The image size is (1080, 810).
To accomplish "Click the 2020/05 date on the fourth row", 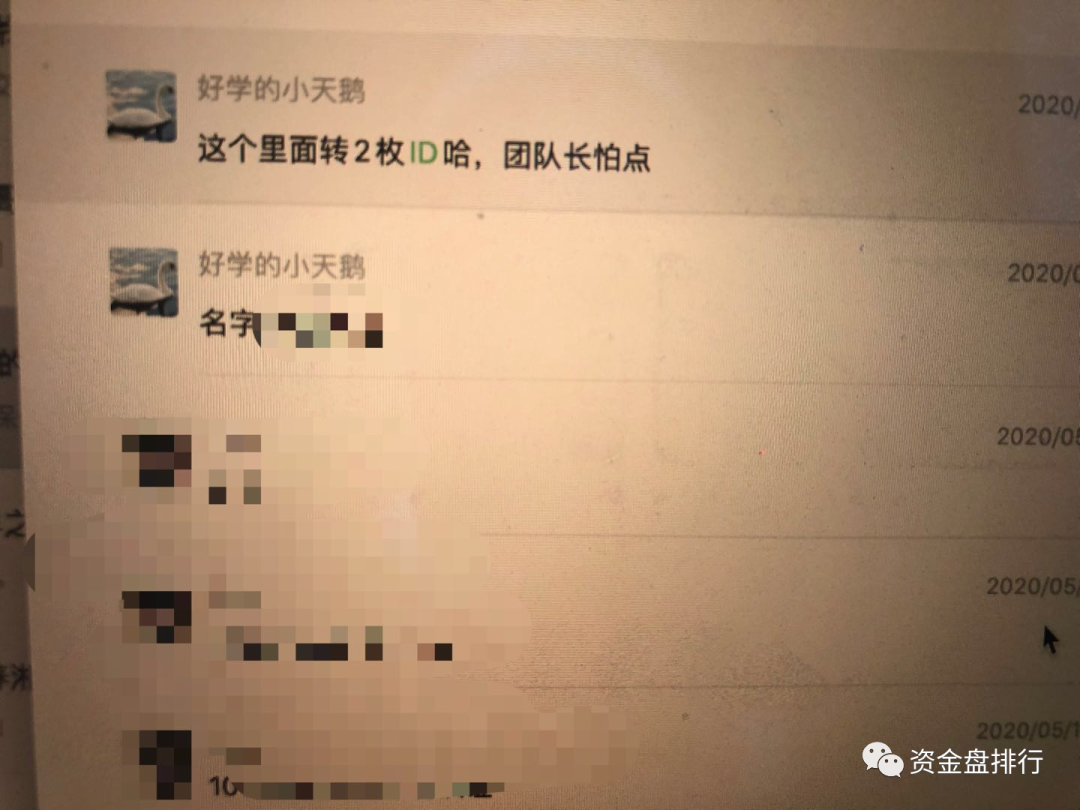I will coord(1032,586).
